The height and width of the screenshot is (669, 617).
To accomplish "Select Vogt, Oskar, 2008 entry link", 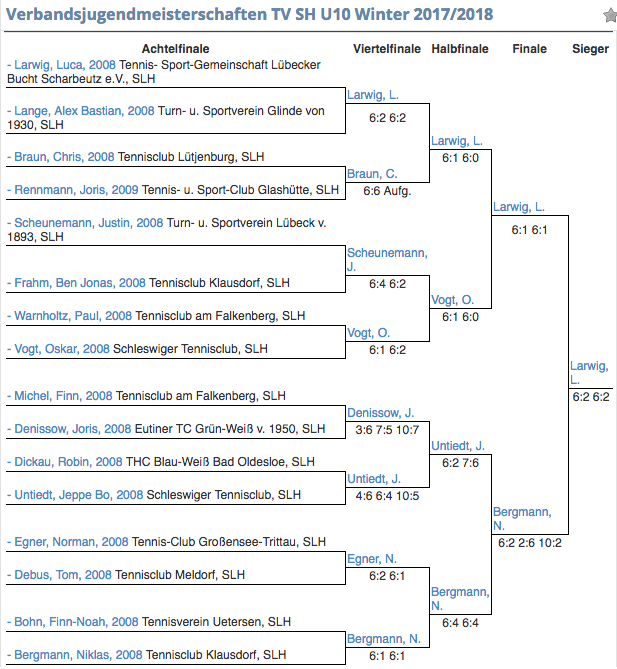I will coord(62,349).
